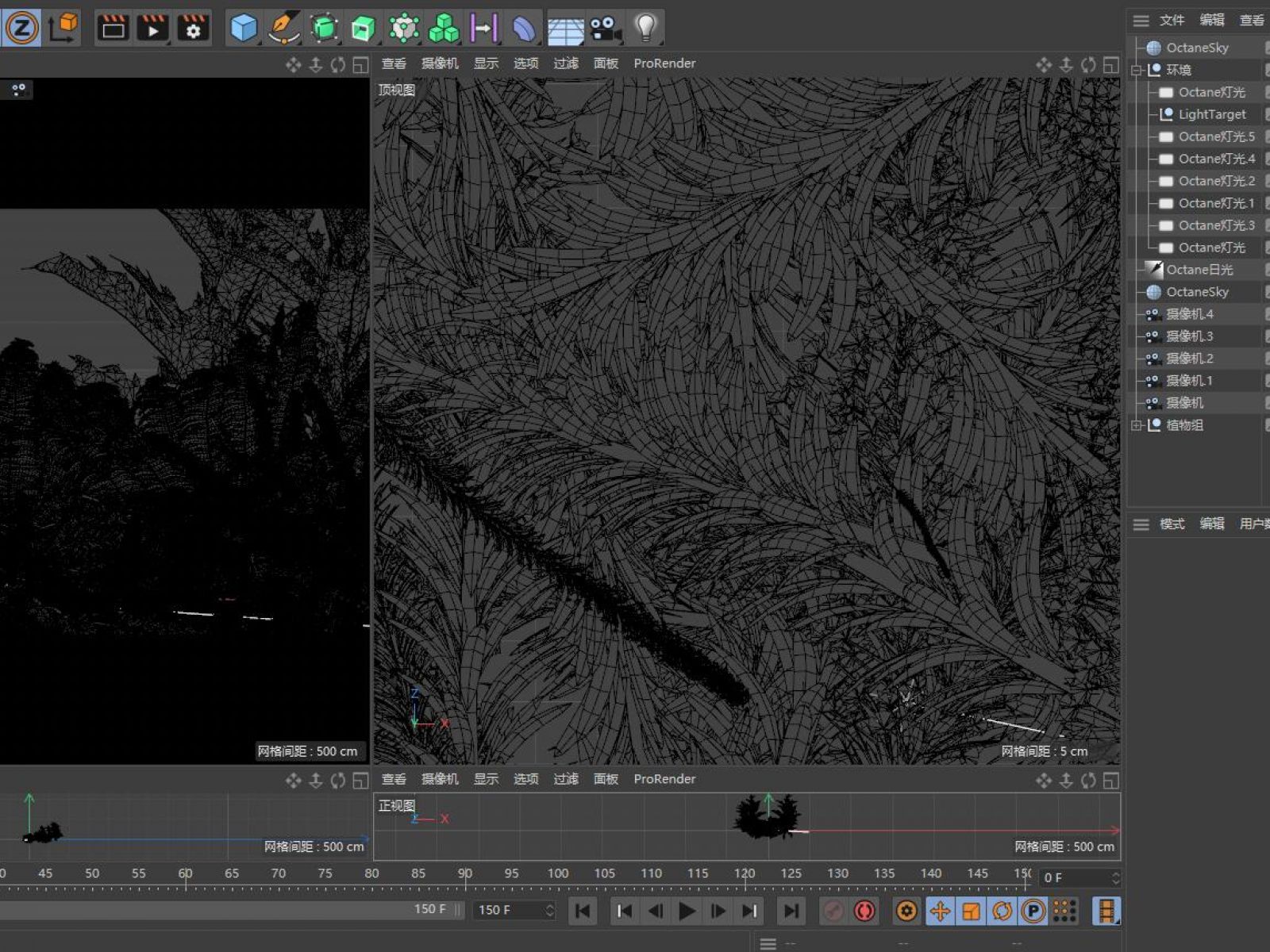This screenshot has height=952, width=1270.
Task: Go to next keyframe button
Action: (749, 911)
